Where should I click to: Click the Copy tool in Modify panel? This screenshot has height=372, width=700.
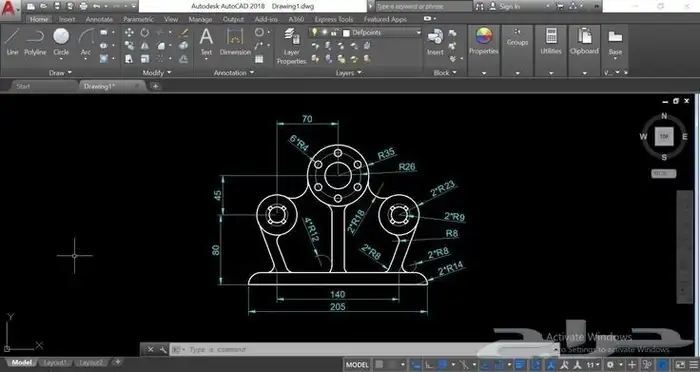coord(129,46)
